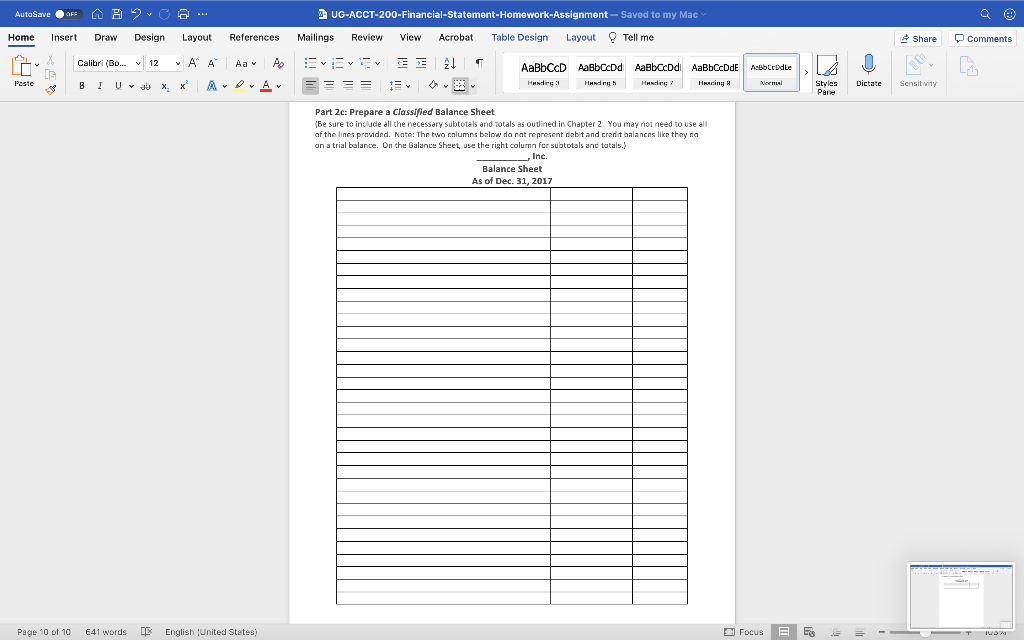The height and width of the screenshot is (640, 1024).
Task: Clear all formatting icon
Action: point(278,63)
